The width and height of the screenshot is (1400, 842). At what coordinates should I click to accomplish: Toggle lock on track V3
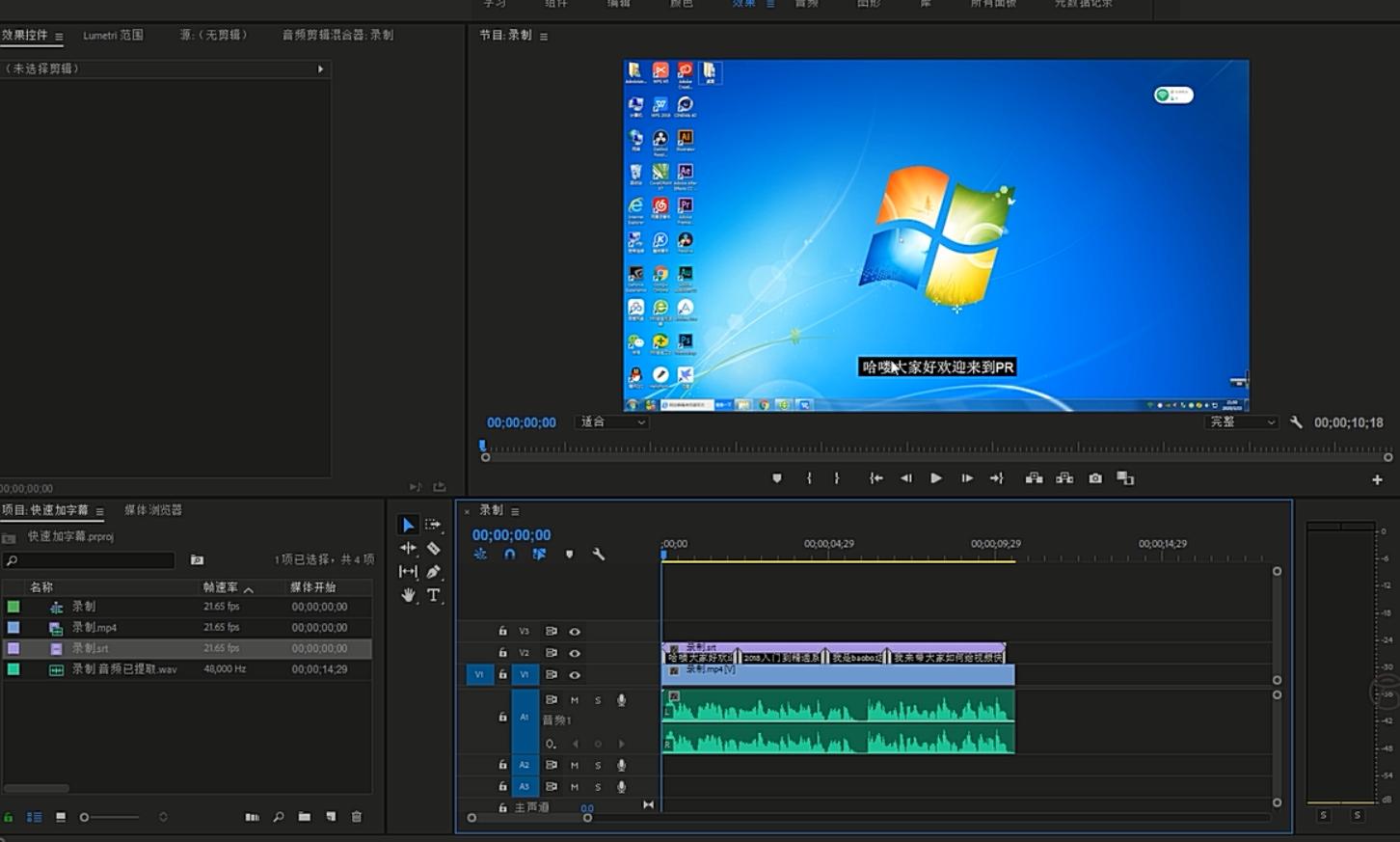(502, 631)
